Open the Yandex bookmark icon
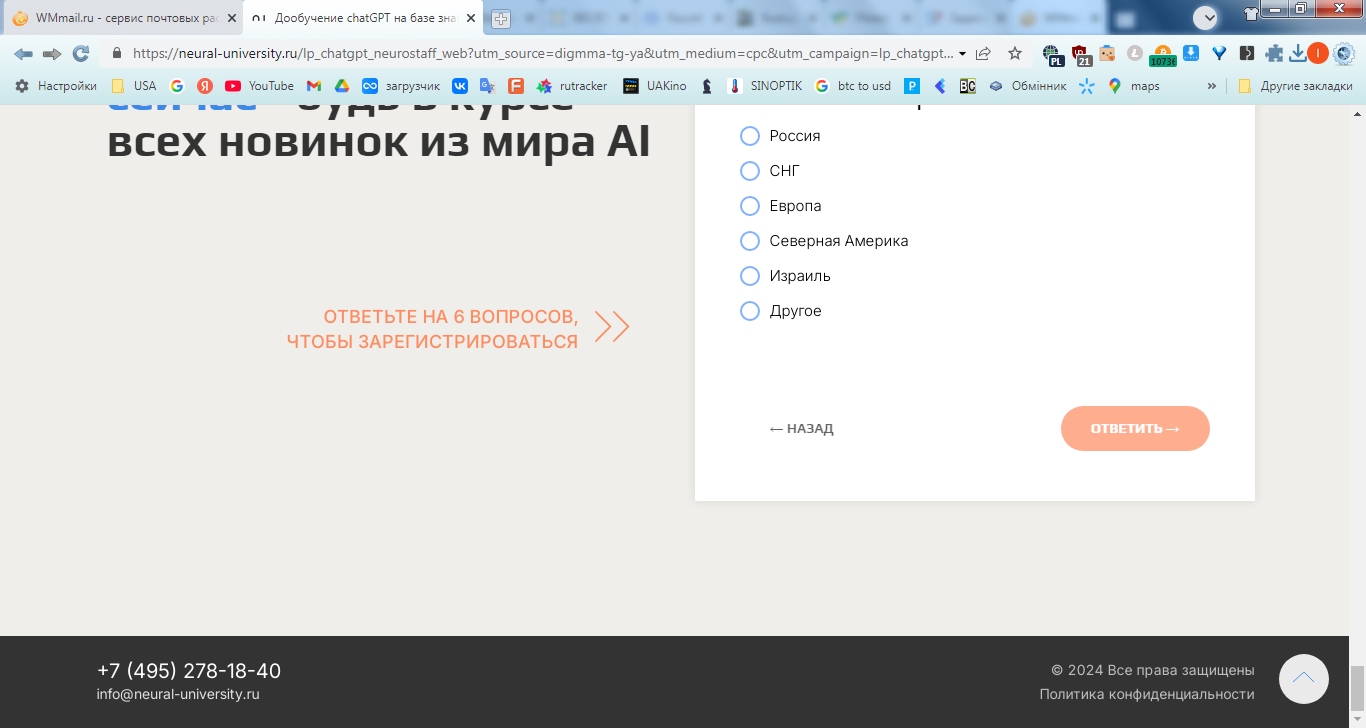Screen dimensions: 1366x728 pos(205,86)
